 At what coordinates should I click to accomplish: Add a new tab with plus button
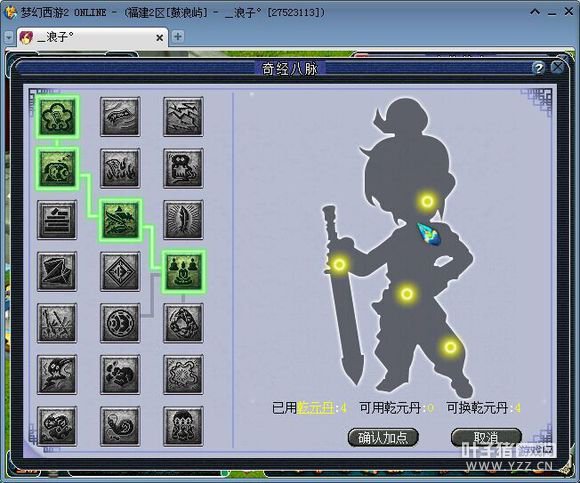coord(178,37)
